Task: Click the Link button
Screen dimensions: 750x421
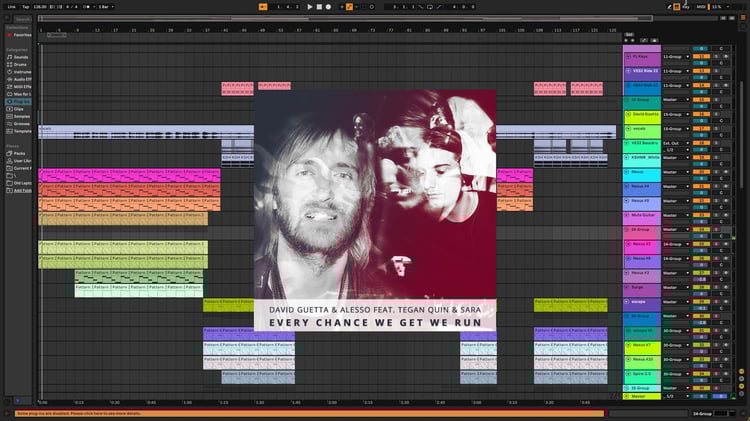Action: (x=11, y=7)
